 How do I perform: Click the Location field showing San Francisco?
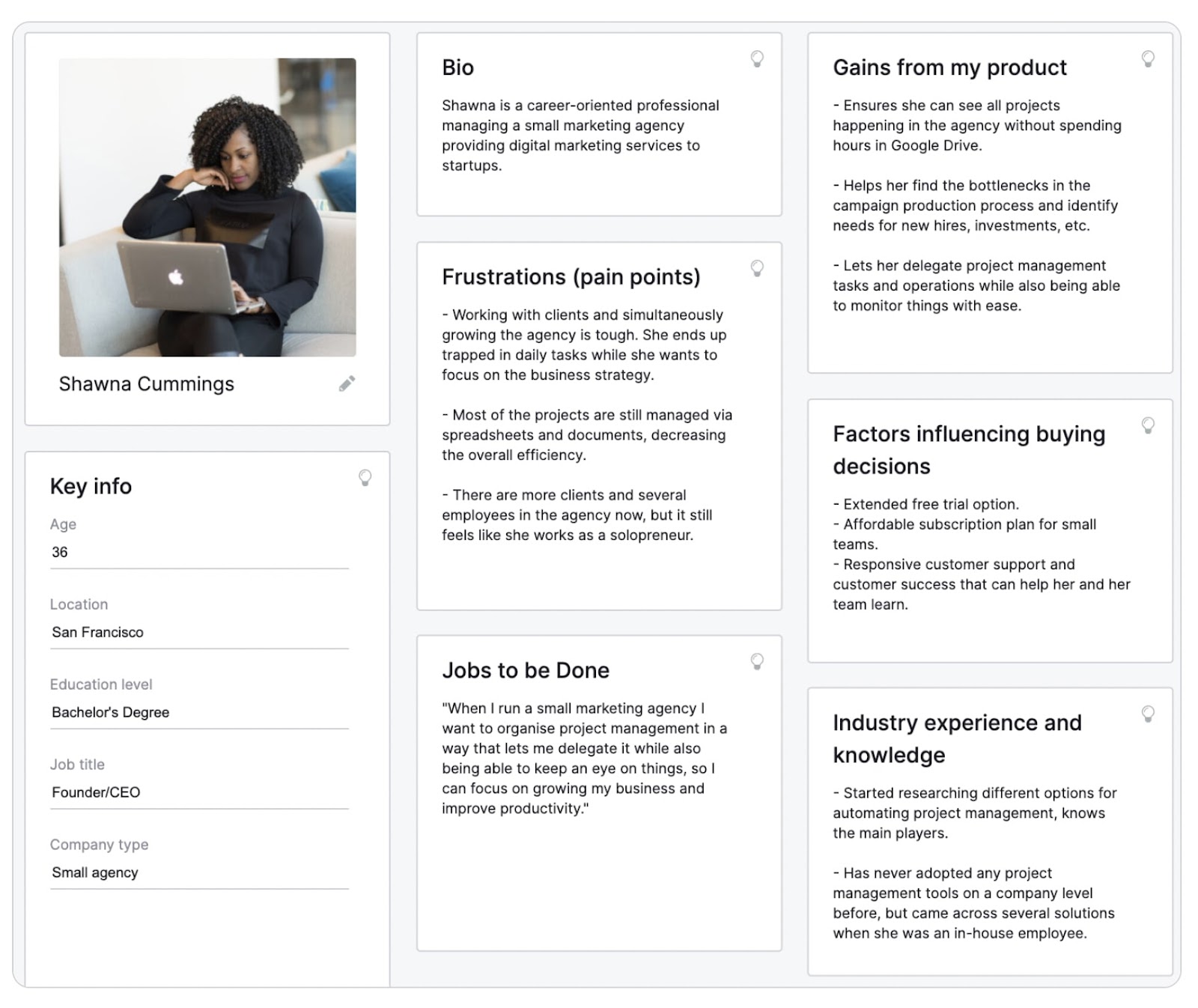198,632
